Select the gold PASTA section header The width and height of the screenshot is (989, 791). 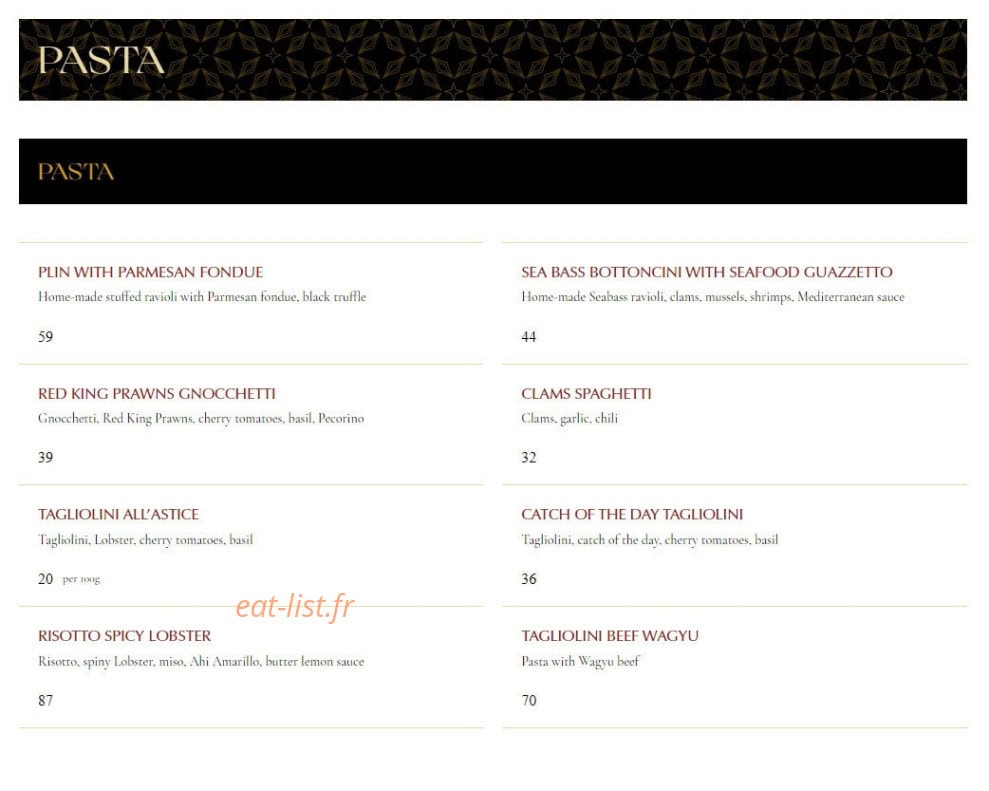pyautogui.click(x=76, y=172)
